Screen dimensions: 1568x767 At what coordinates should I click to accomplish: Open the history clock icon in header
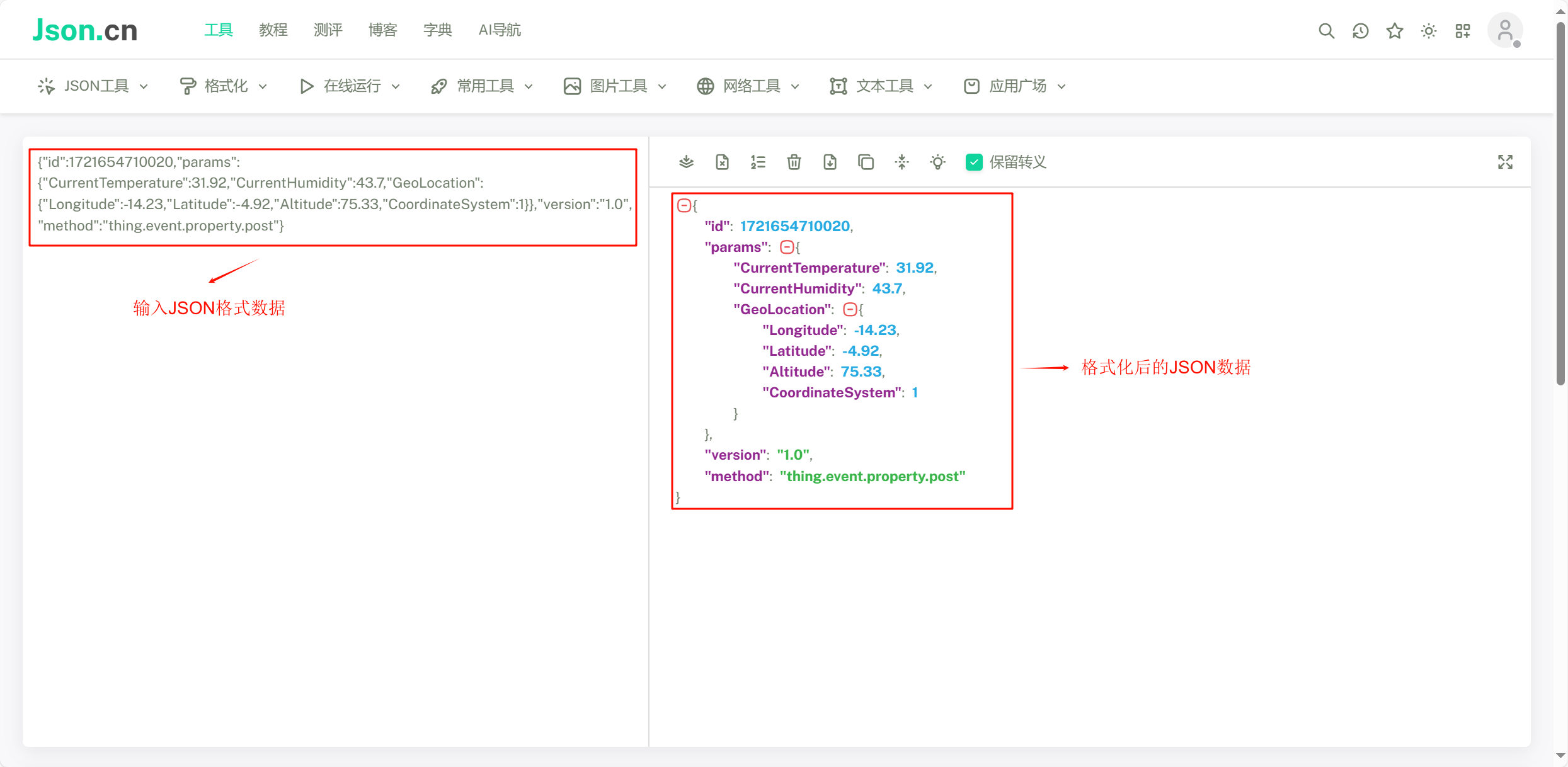point(1360,31)
